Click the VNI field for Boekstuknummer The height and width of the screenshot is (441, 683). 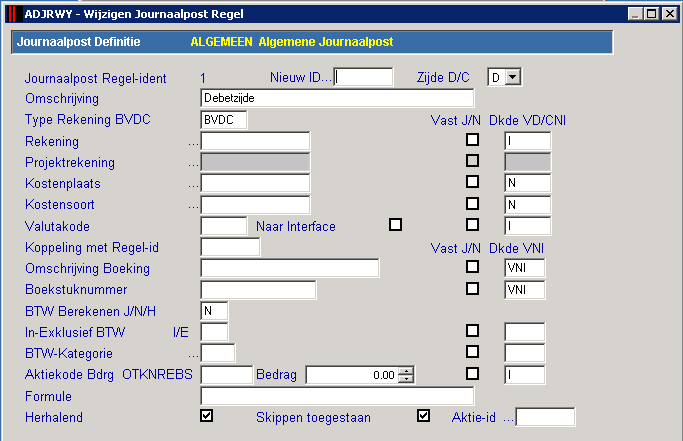click(x=524, y=290)
